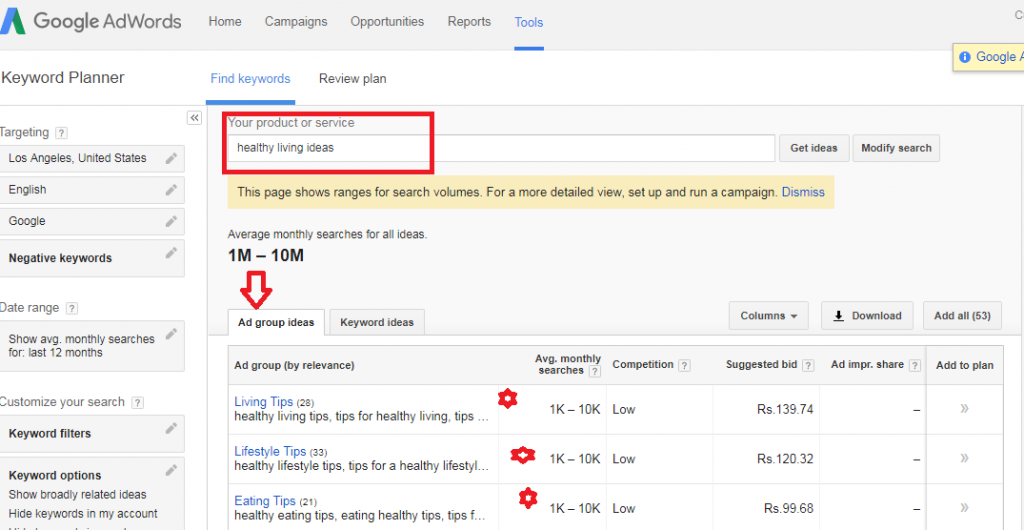
Task: Open Date range help question mark
Action: point(72,308)
